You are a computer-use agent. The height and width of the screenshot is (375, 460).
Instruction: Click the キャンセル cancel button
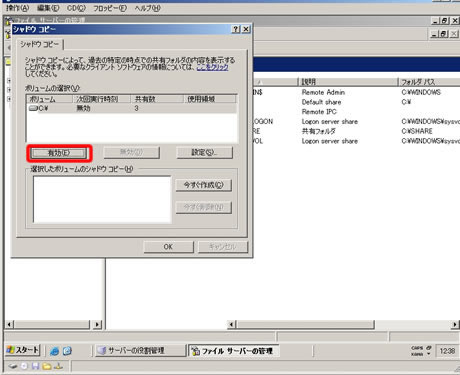[x=223, y=247]
